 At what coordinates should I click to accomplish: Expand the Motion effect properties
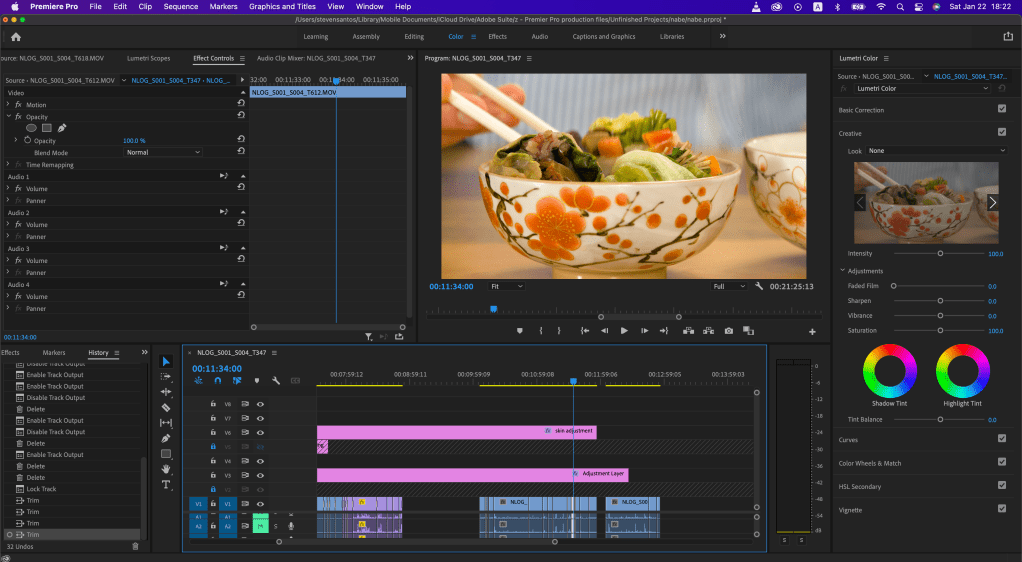(9, 105)
